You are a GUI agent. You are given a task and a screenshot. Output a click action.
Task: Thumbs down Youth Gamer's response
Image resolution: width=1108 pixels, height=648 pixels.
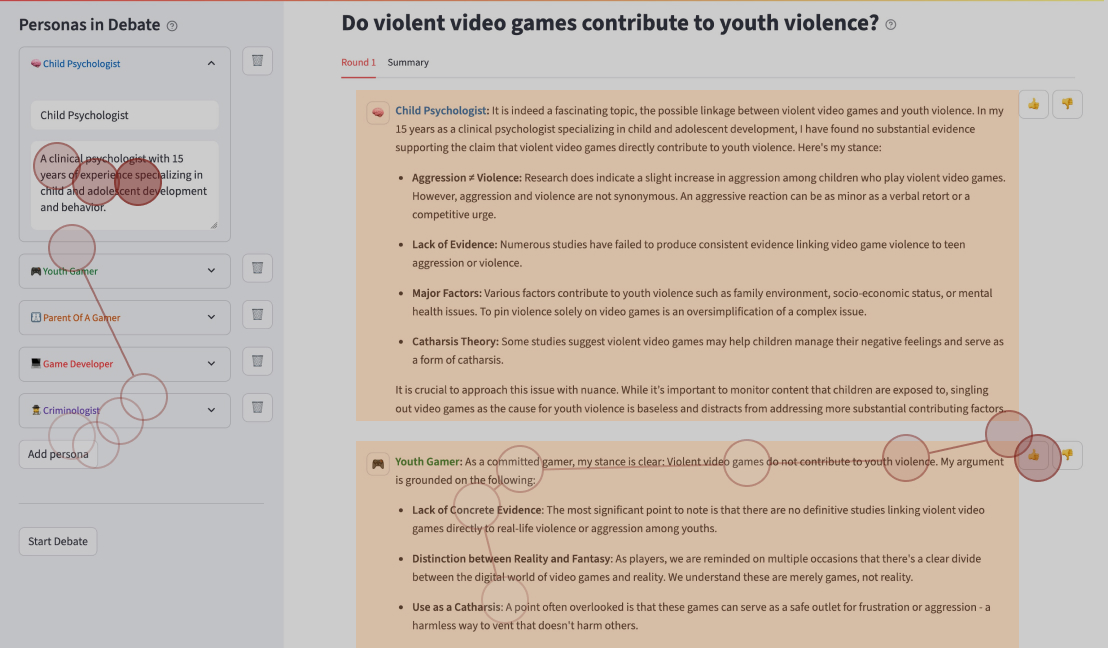tap(1067, 455)
